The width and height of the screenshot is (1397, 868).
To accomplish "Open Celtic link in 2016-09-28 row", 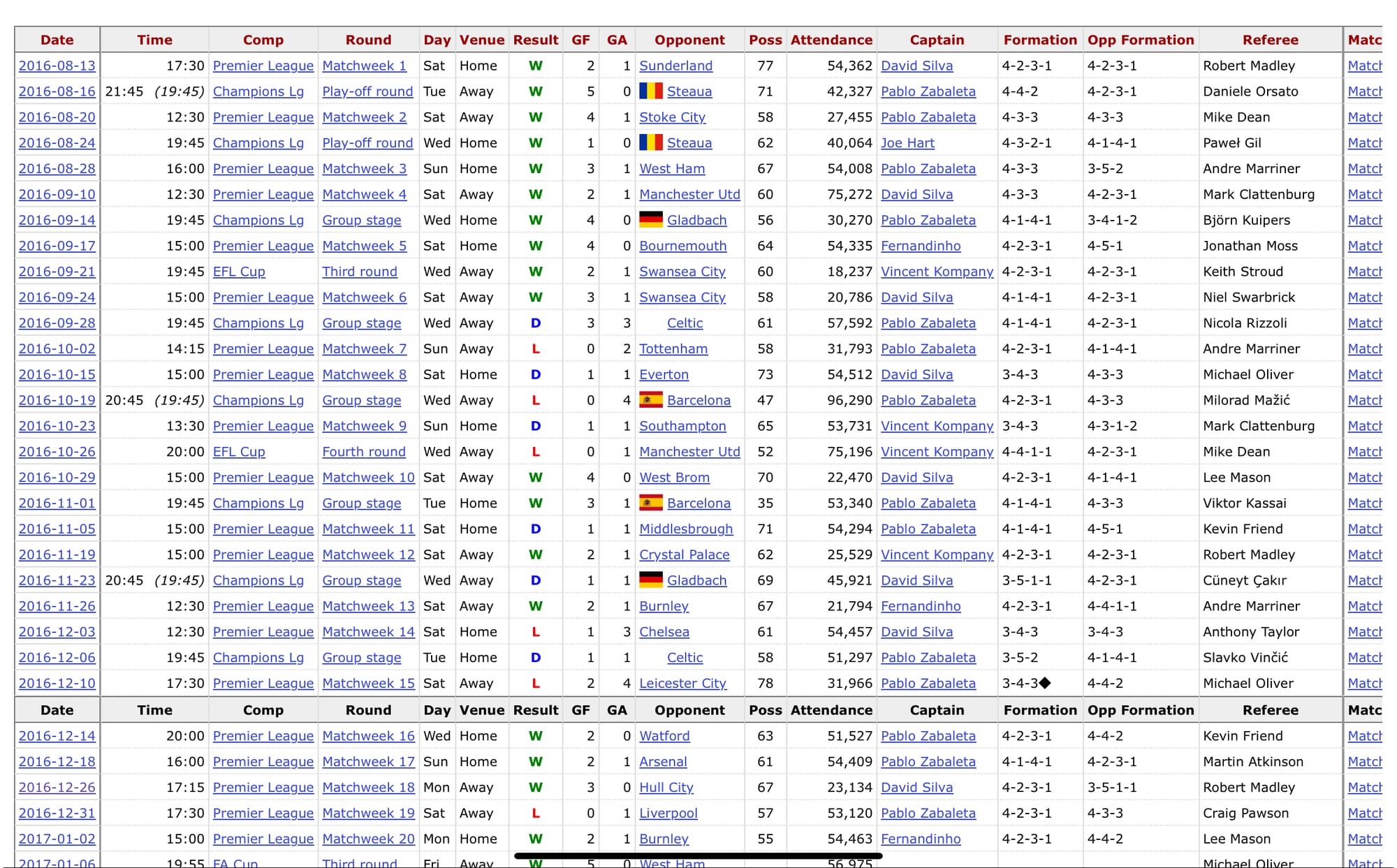I will [x=685, y=323].
